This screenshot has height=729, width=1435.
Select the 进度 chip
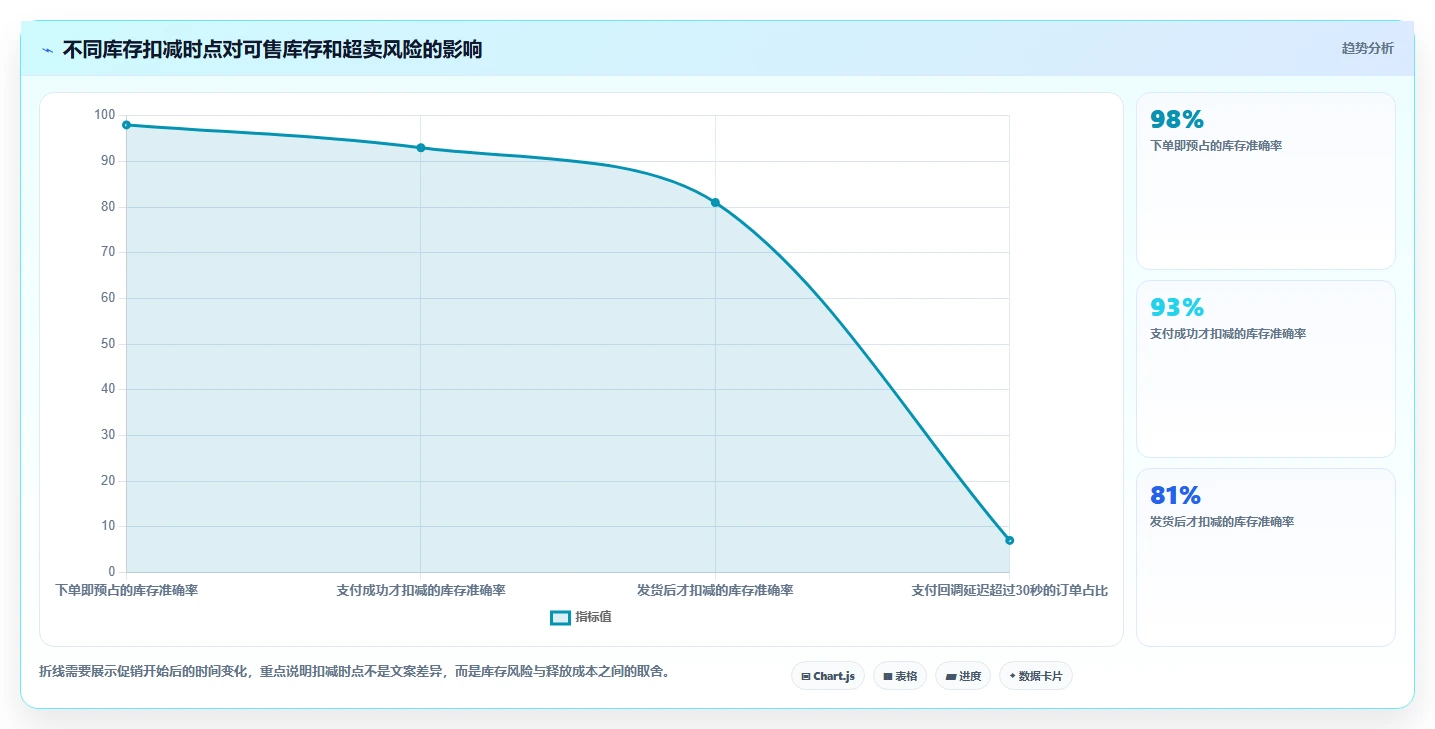(963, 676)
